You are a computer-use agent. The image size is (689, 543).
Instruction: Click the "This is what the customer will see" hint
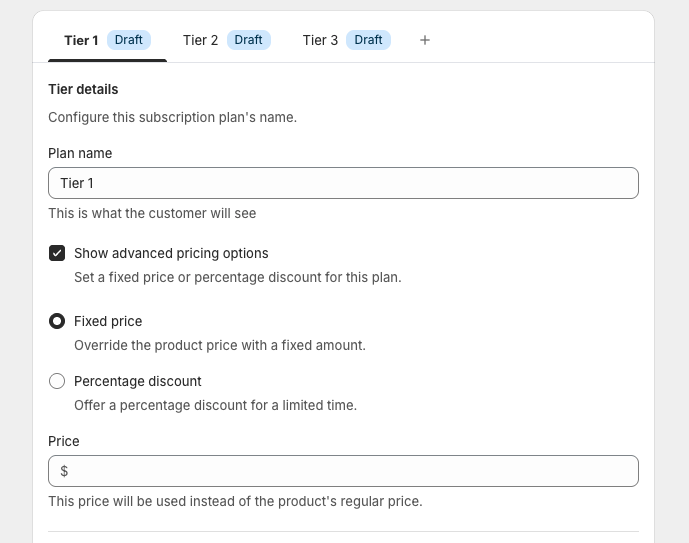(x=152, y=213)
